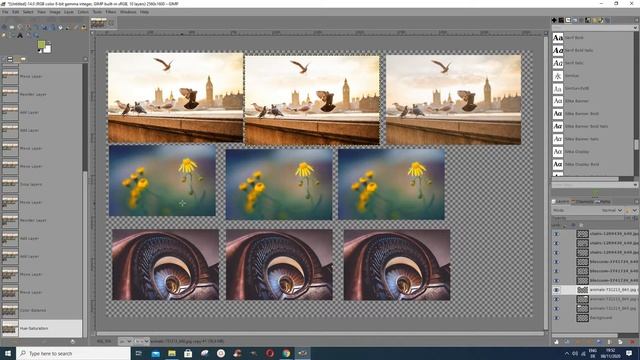Viewport: 640px width, 360px height.
Task: Click the open image tab thumbnail
Action: (x=98, y=23)
